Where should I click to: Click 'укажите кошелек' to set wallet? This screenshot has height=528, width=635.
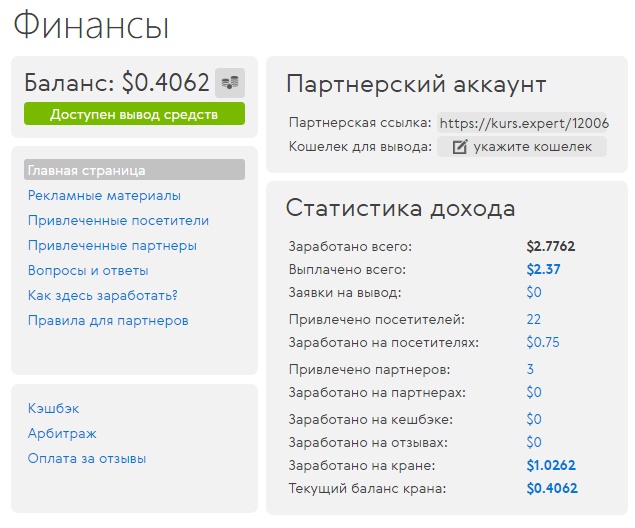(522, 147)
